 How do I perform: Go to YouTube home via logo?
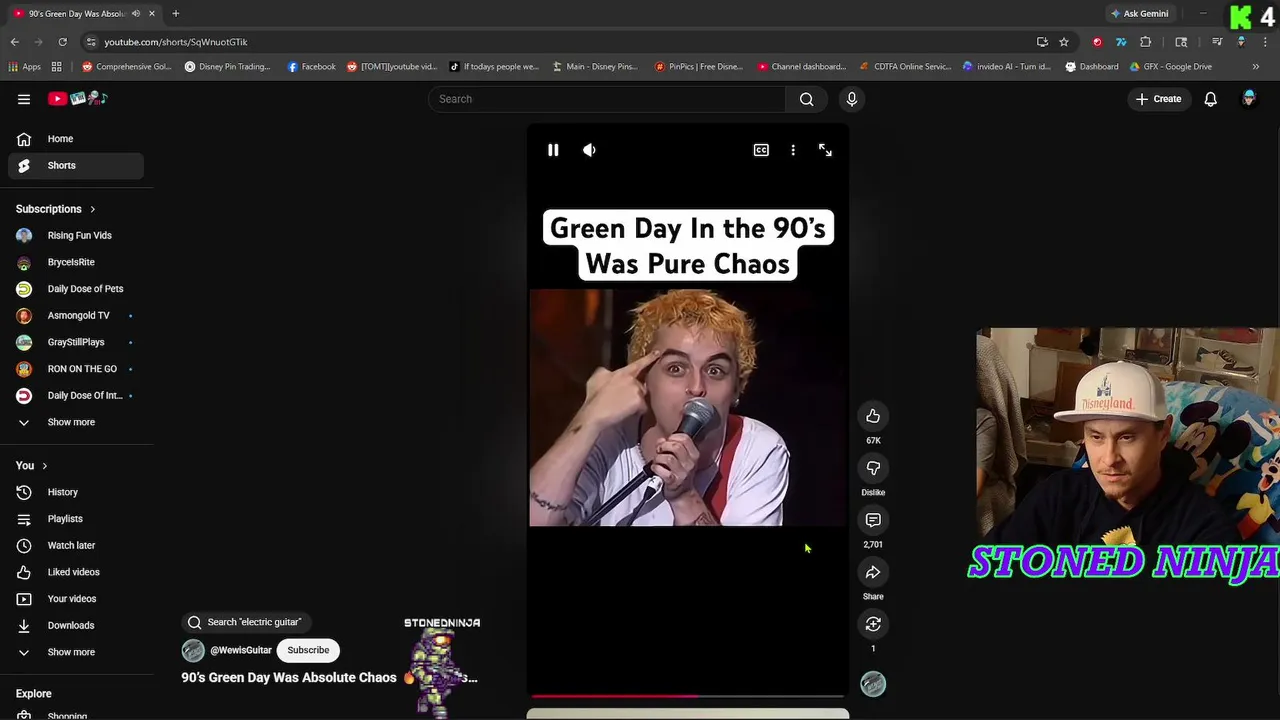(x=77, y=99)
